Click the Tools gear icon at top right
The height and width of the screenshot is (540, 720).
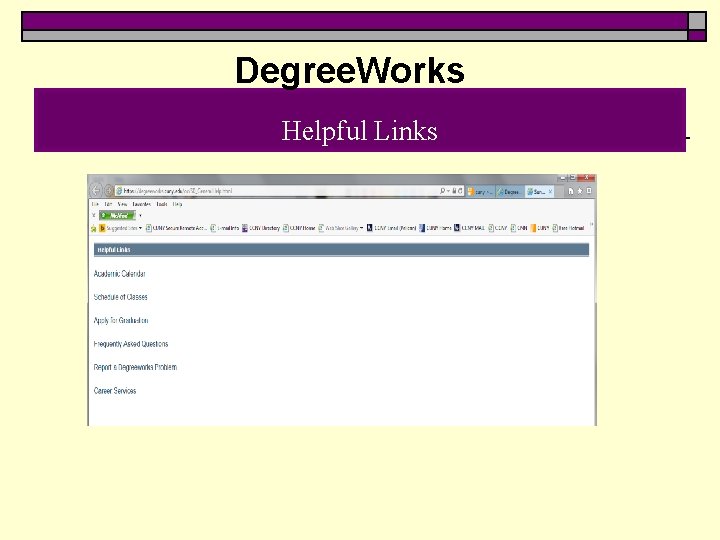click(589, 191)
